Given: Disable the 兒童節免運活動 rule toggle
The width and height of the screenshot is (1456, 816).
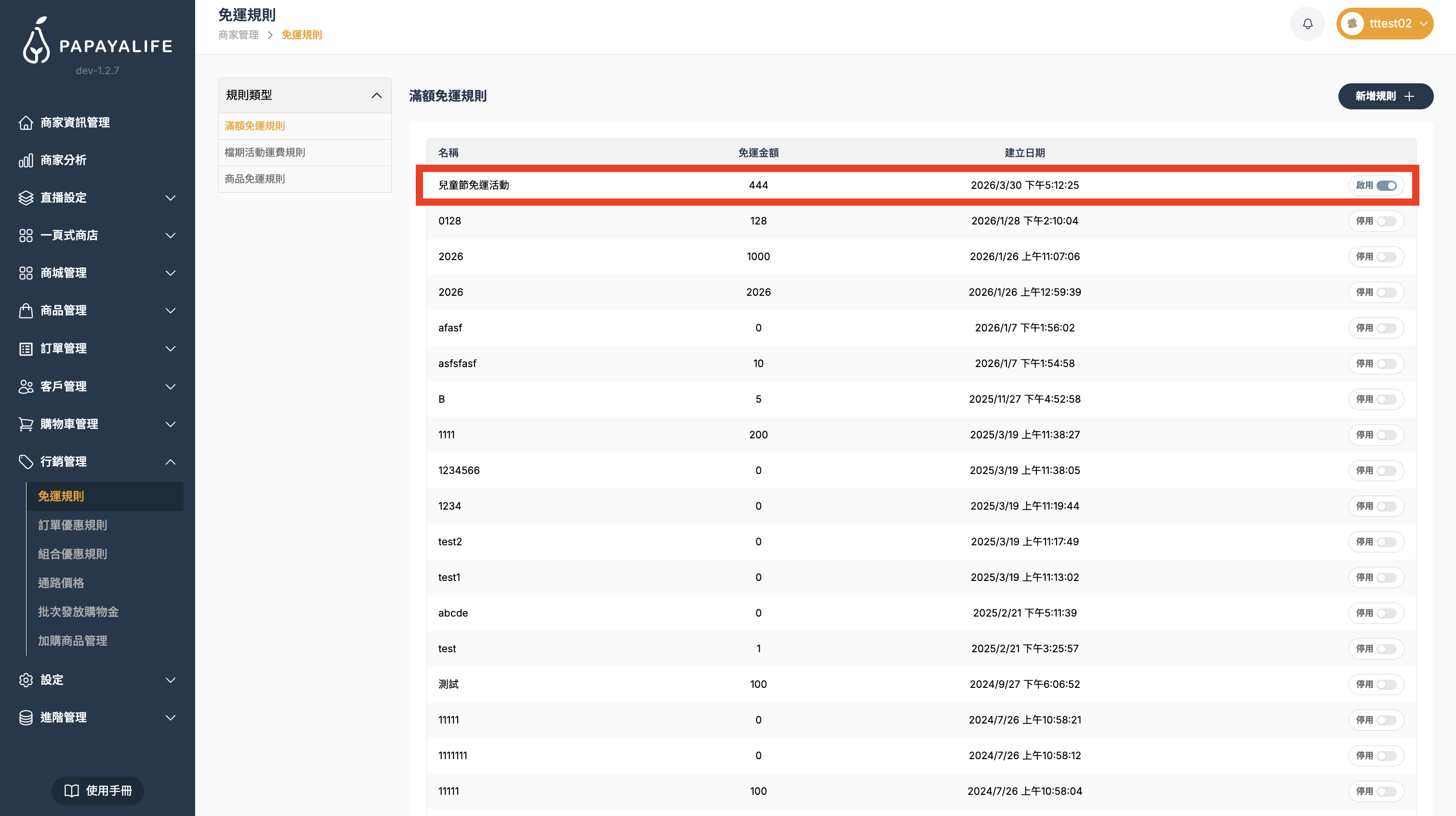Looking at the screenshot, I should coord(1386,185).
